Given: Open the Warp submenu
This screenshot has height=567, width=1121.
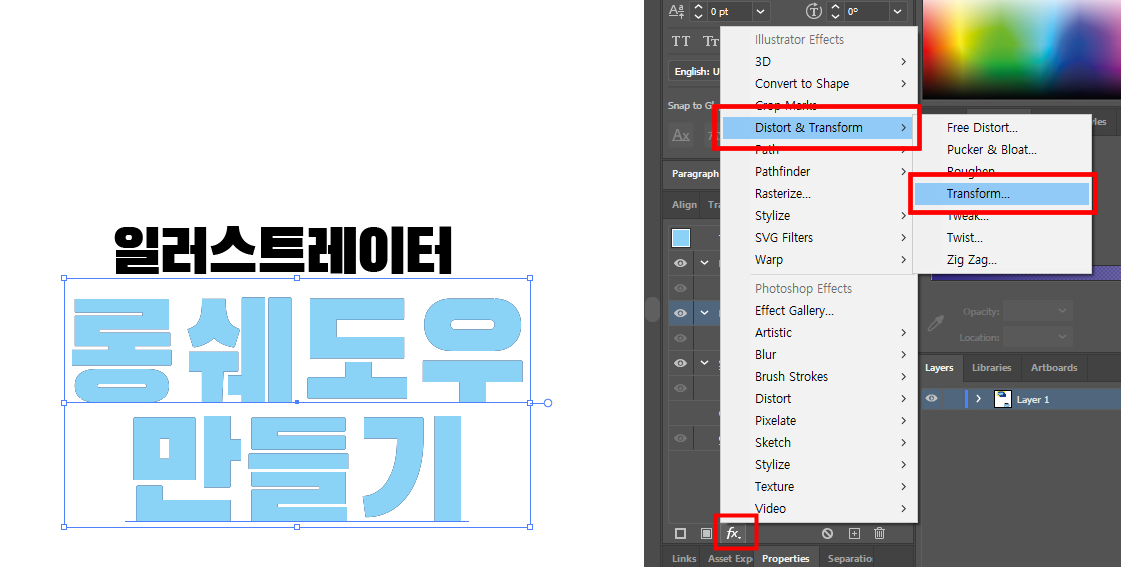Looking at the screenshot, I should 819,260.
